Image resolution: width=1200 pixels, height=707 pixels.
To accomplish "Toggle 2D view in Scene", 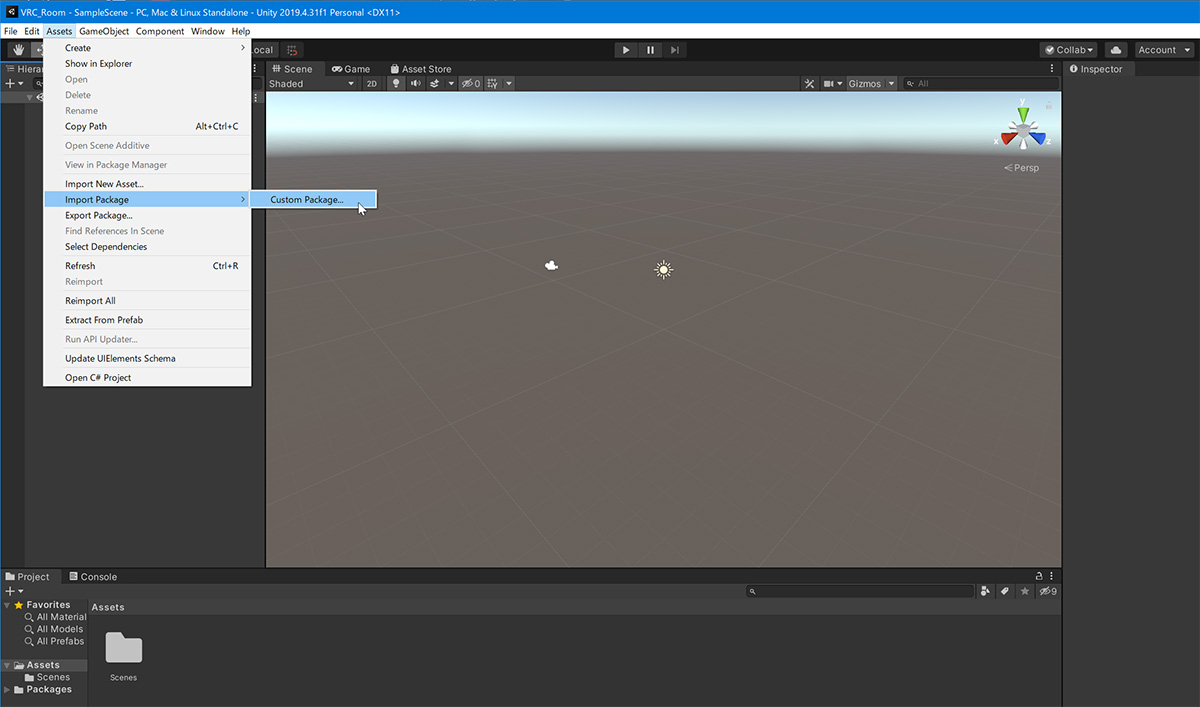I will (372, 84).
